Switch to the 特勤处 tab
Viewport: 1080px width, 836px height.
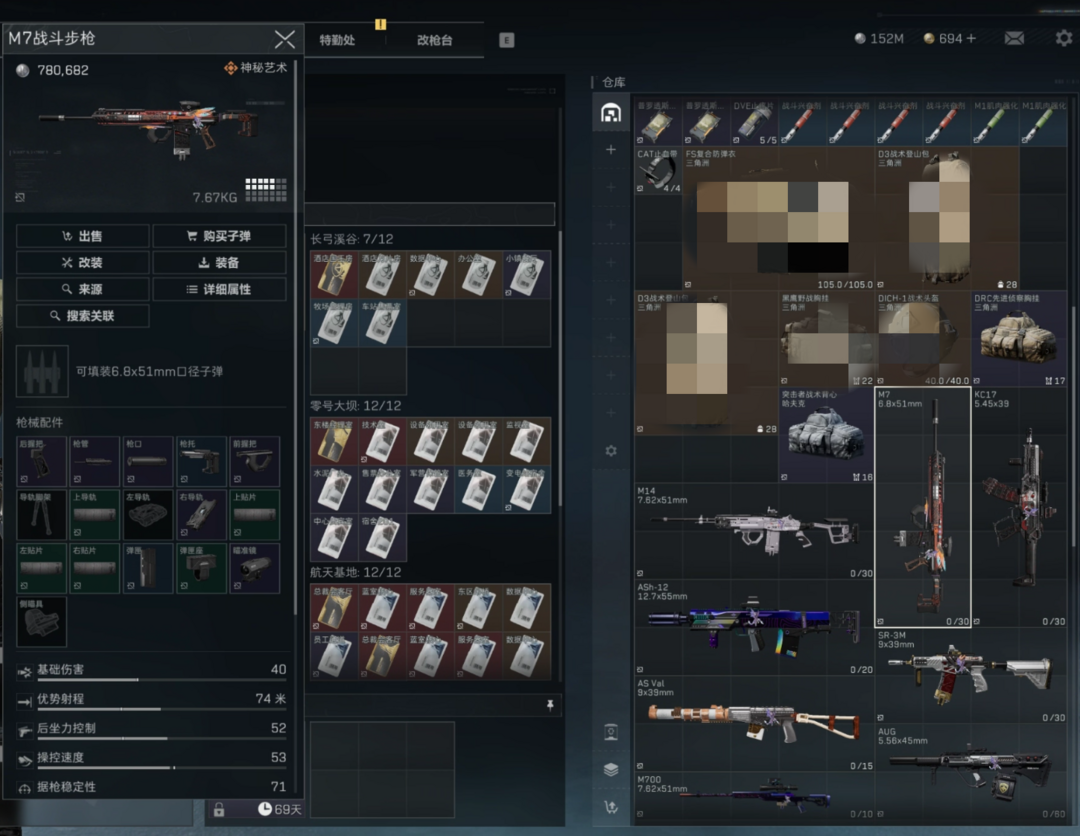(337, 40)
